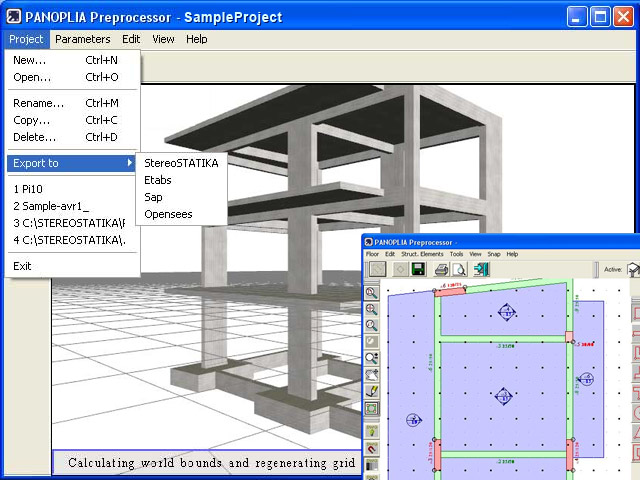Screen dimensions: 640x480
Task: Open recent file 4 C:\STEREOSTATIKA
Action: point(72,240)
